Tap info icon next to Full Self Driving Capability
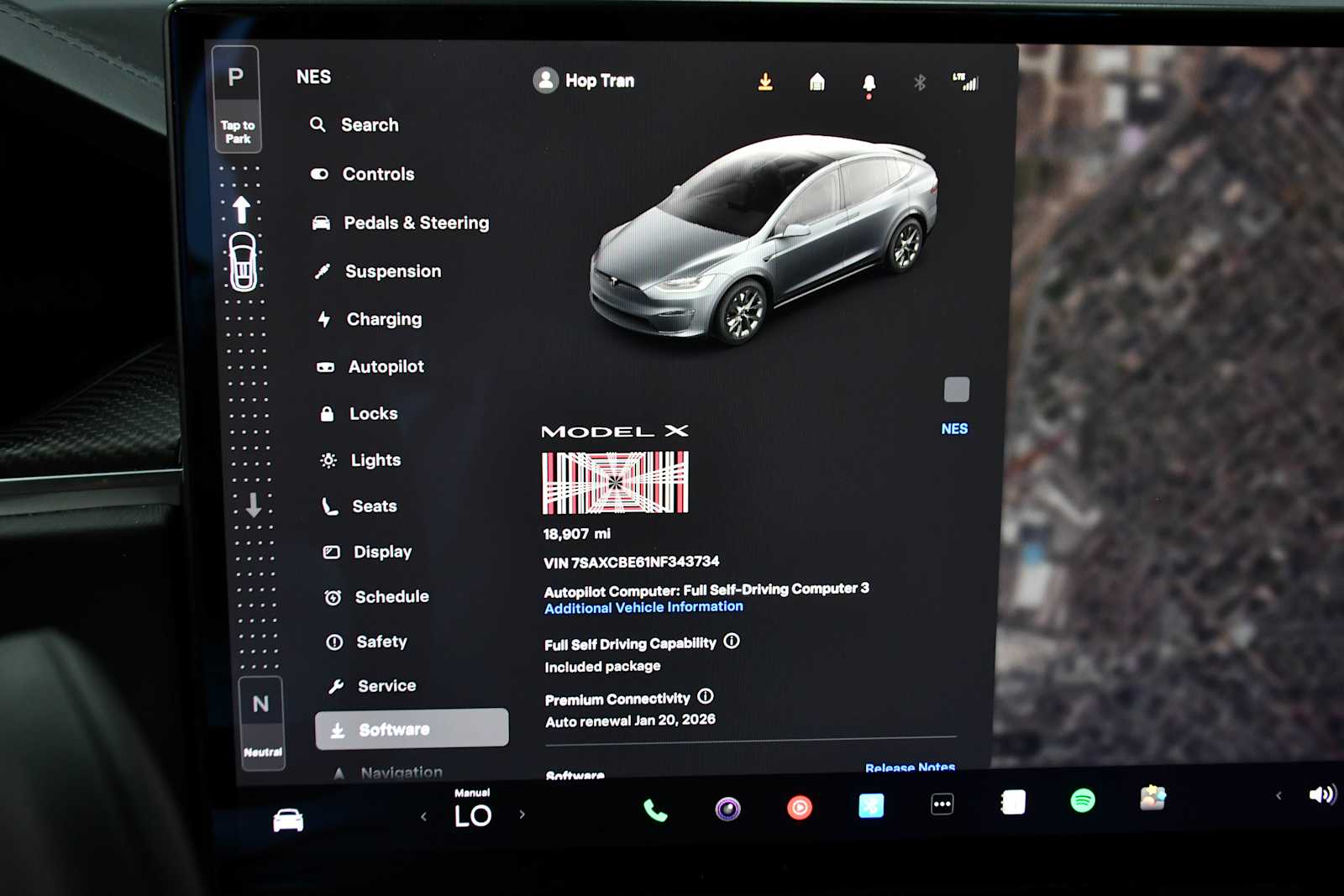 (732, 642)
